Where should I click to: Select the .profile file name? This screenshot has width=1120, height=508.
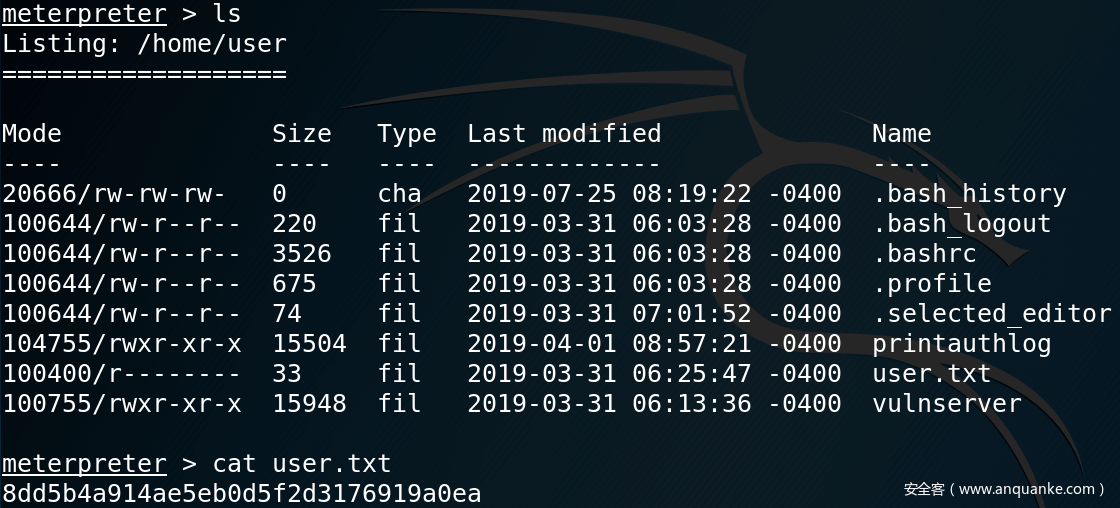point(931,284)
